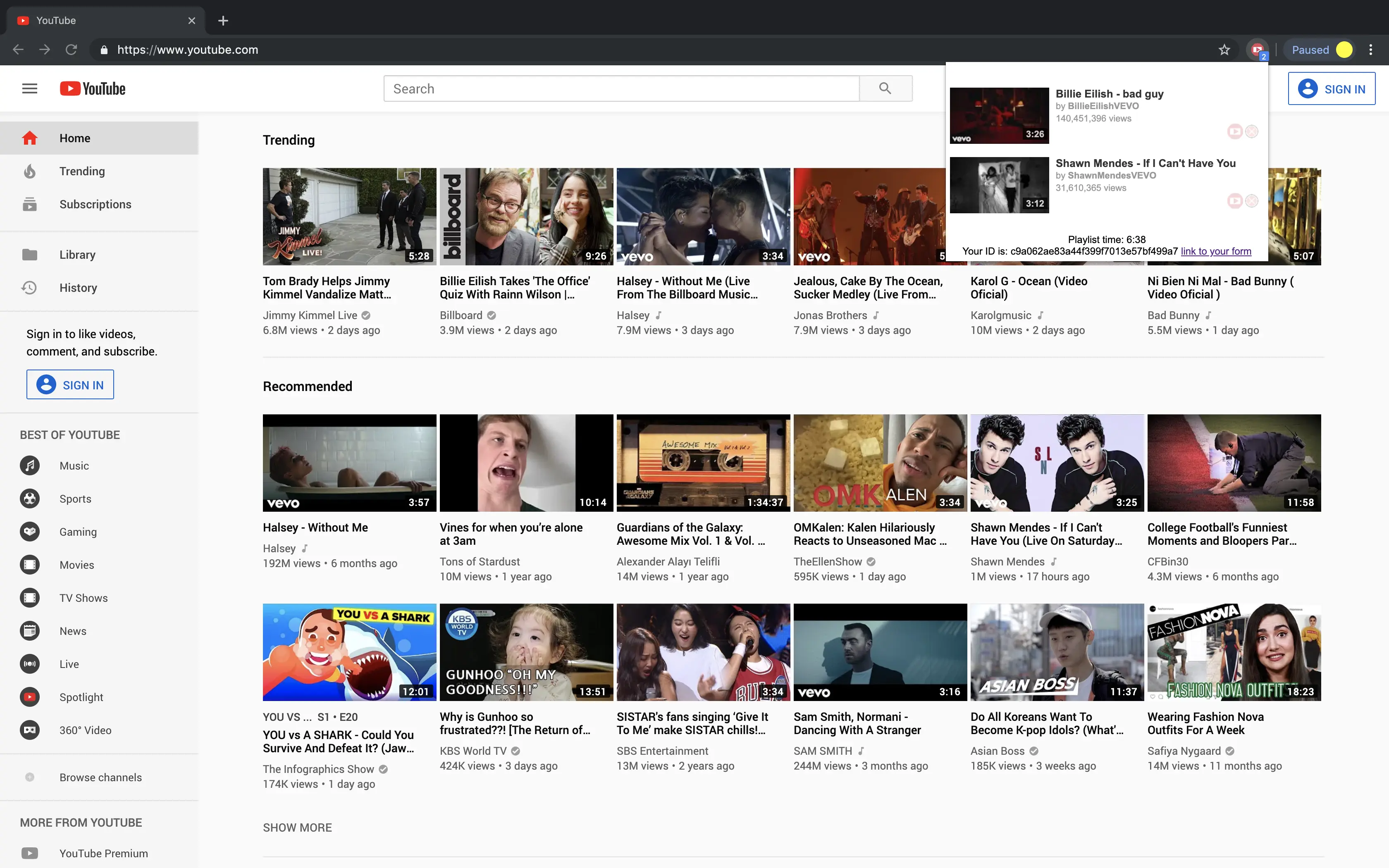1389x868 pixels.
Task: Click the Gaming category icon
Action: [x=30, y=532]
